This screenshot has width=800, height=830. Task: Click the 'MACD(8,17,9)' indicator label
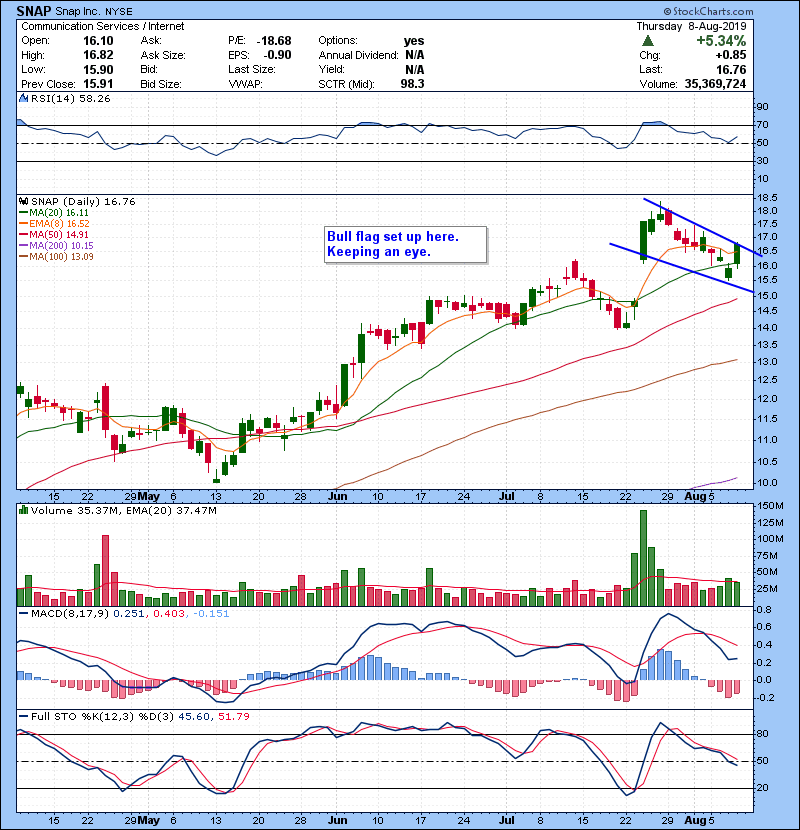(x=70, y=614)
